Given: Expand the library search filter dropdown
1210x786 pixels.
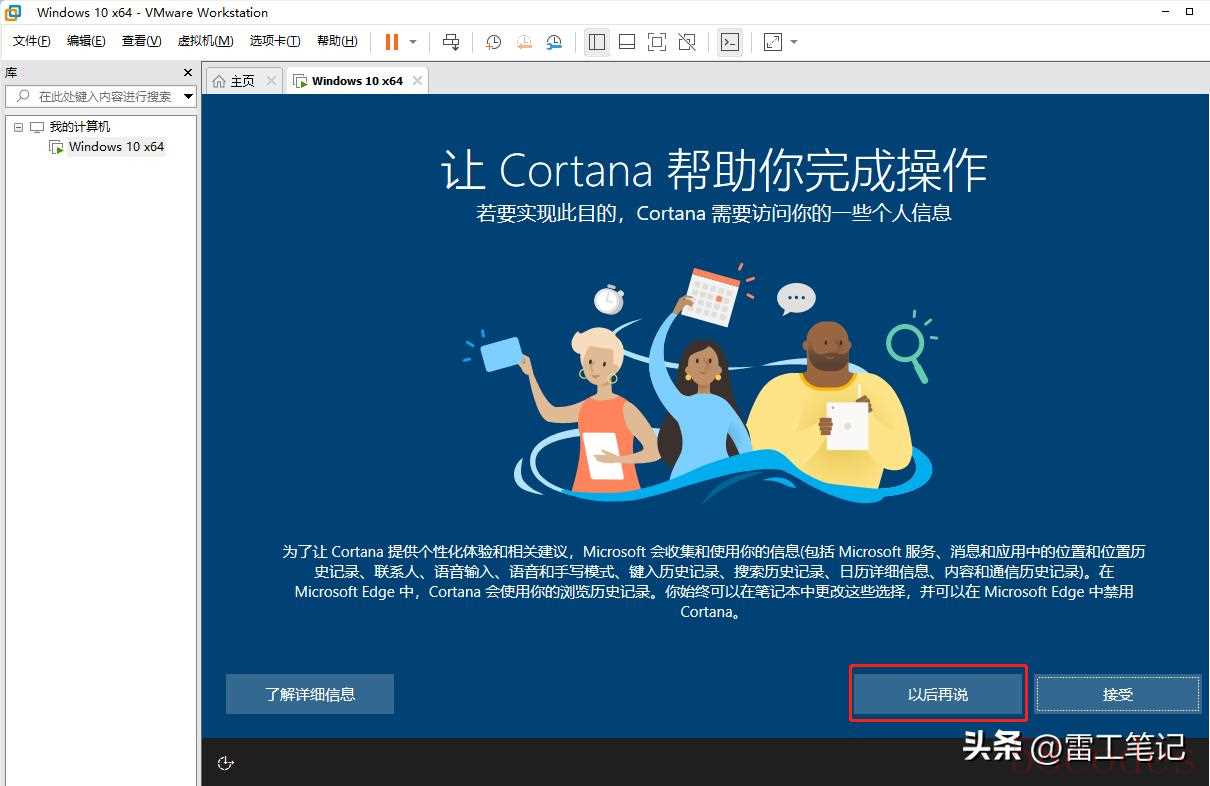Looking at the screenshot, I should coord(188,96).
